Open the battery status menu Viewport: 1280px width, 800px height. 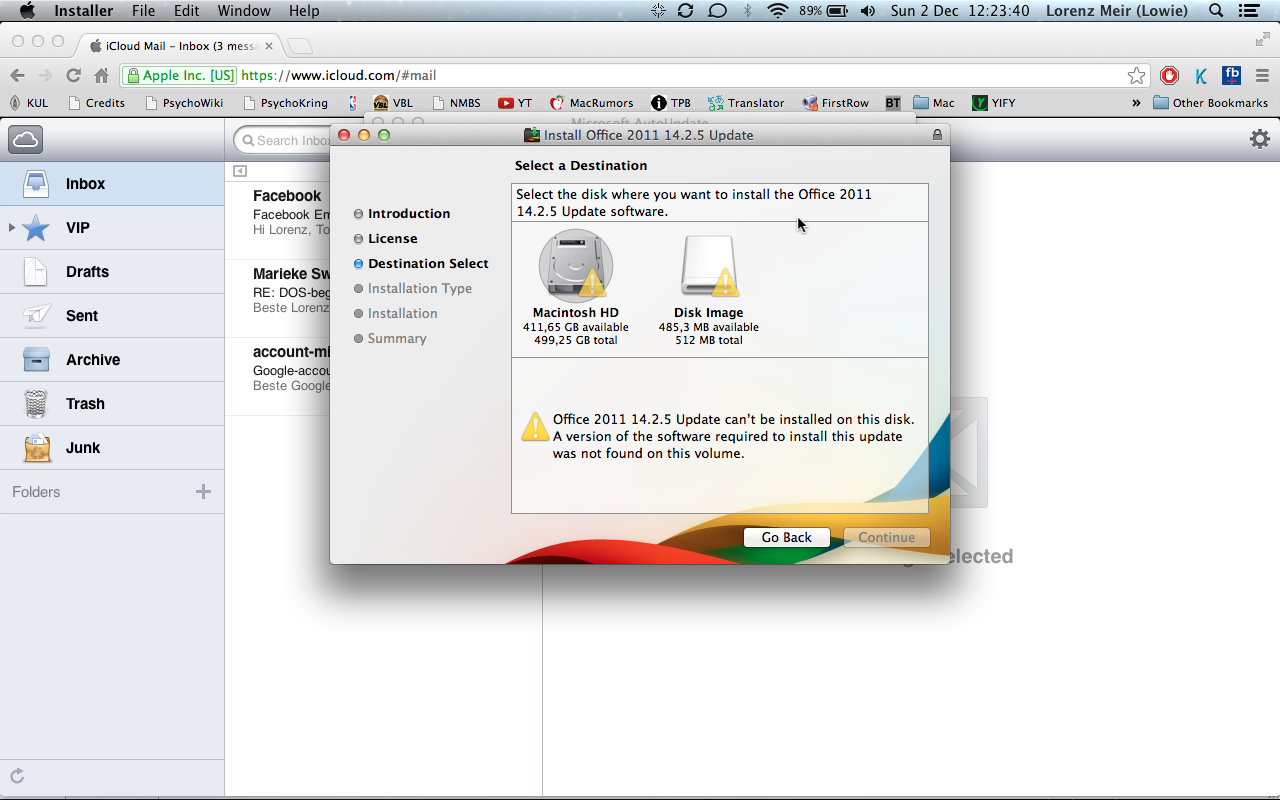pyautogui.click(x=824, y=11)
